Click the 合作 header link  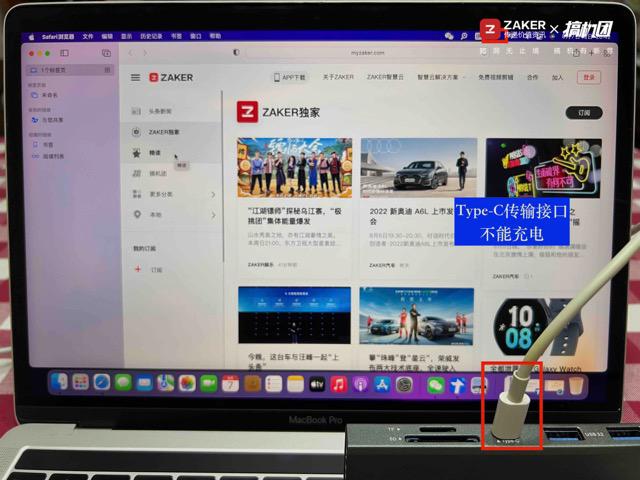[x=532, y=77]
